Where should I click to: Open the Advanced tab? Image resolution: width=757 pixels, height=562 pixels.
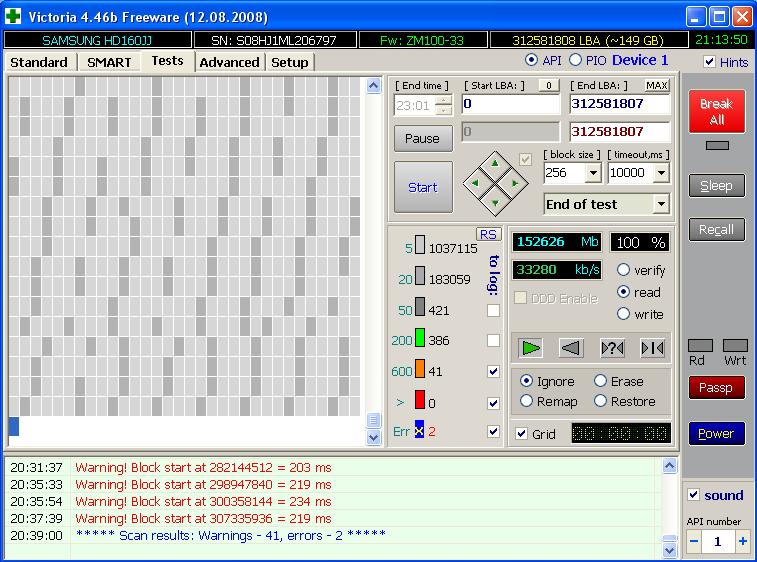pos(229,62)
